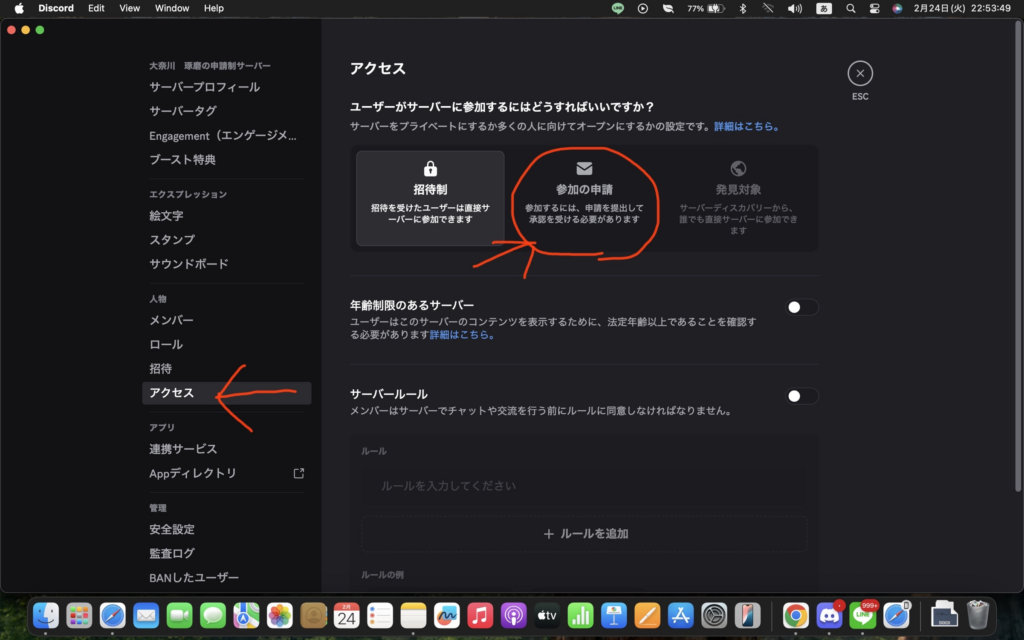Open Appディレクトリ external link icon

tap(298, 473)
